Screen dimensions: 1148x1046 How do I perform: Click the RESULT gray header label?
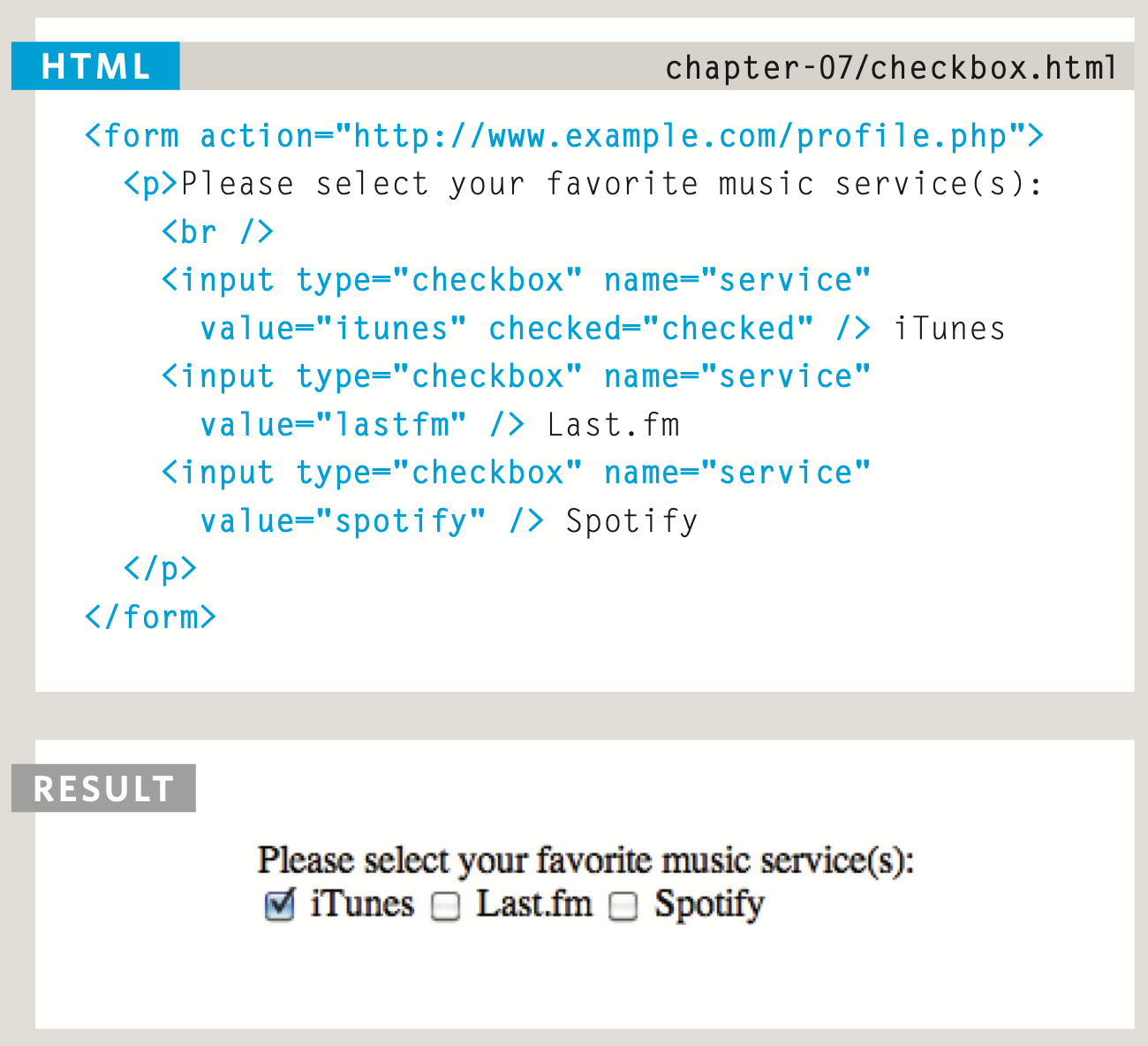tap(103, 788)
